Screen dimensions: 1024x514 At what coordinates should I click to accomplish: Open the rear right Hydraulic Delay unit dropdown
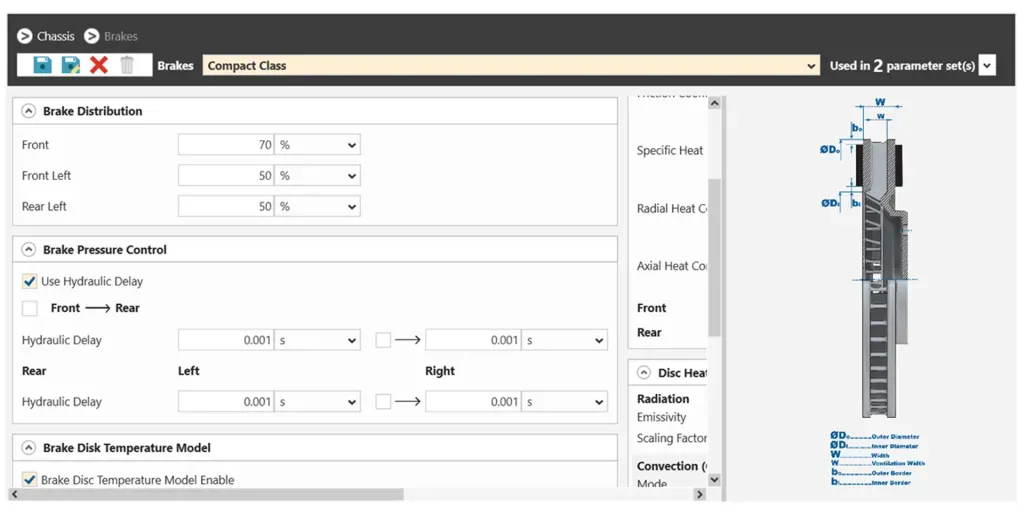tap(565, 402)
